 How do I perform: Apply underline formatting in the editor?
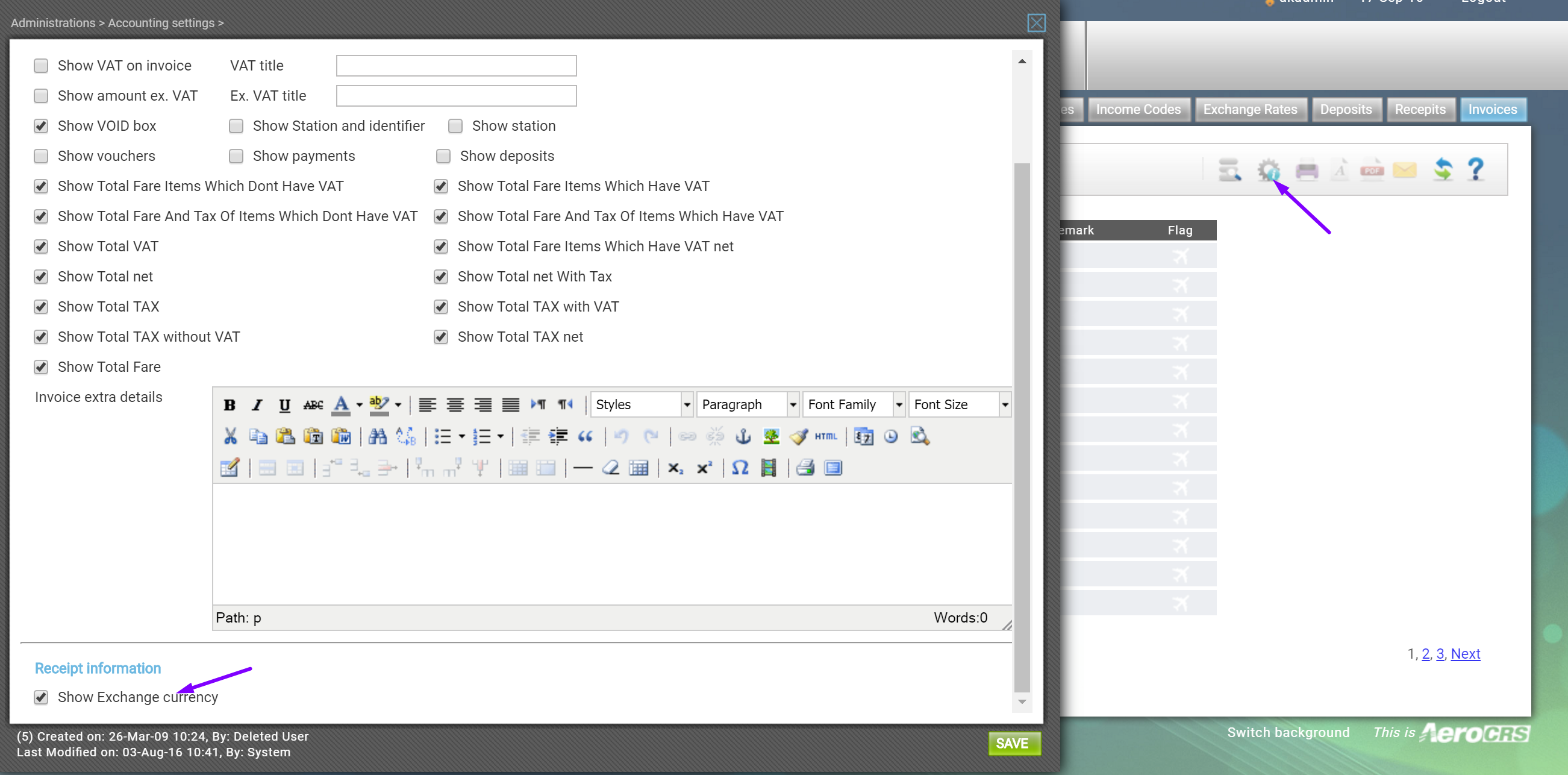pyautogui.click(x=284, y=405)
